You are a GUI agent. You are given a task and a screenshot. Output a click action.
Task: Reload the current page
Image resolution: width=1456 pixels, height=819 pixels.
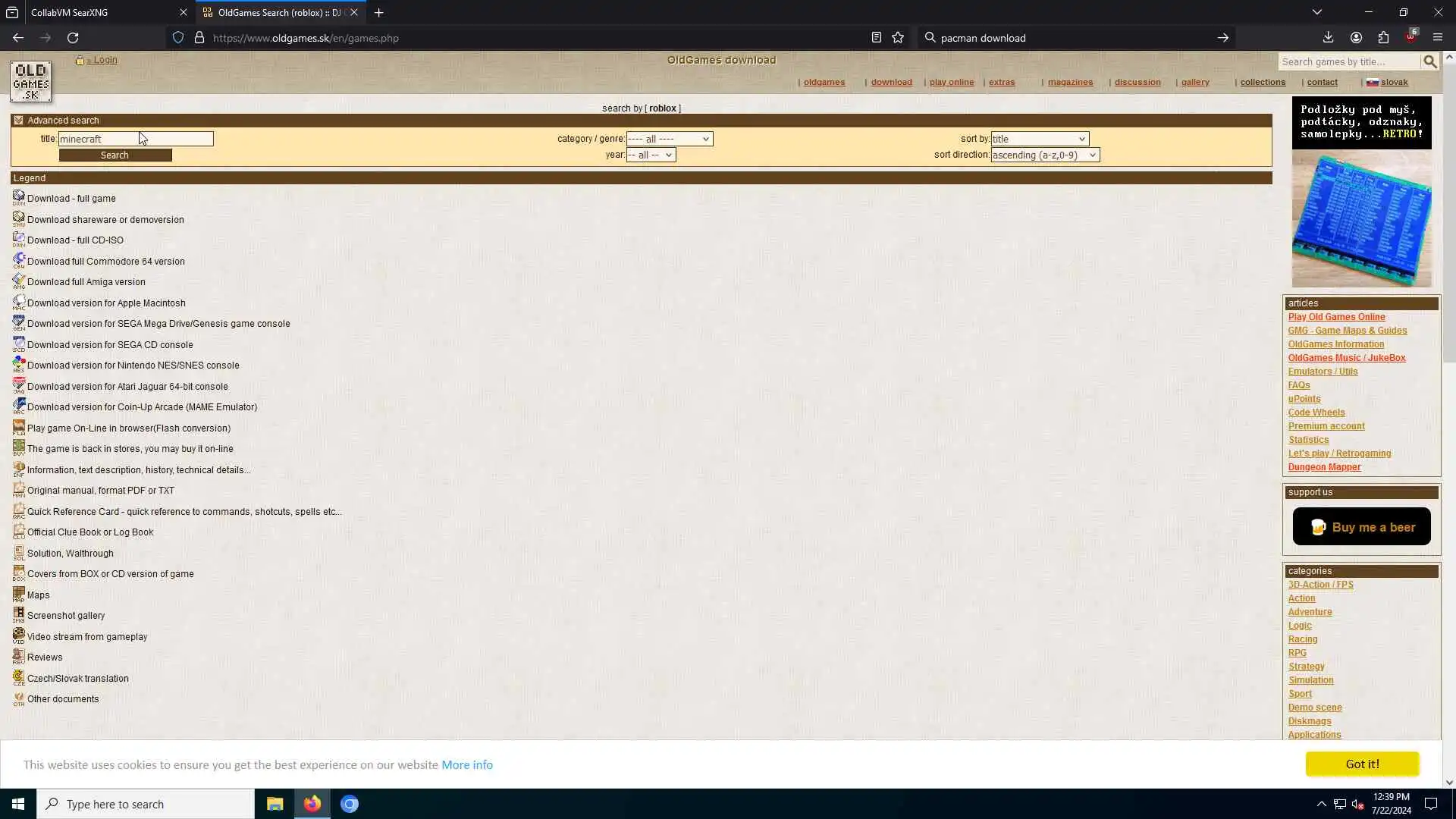pyautogui.click(x=73, y=38)
